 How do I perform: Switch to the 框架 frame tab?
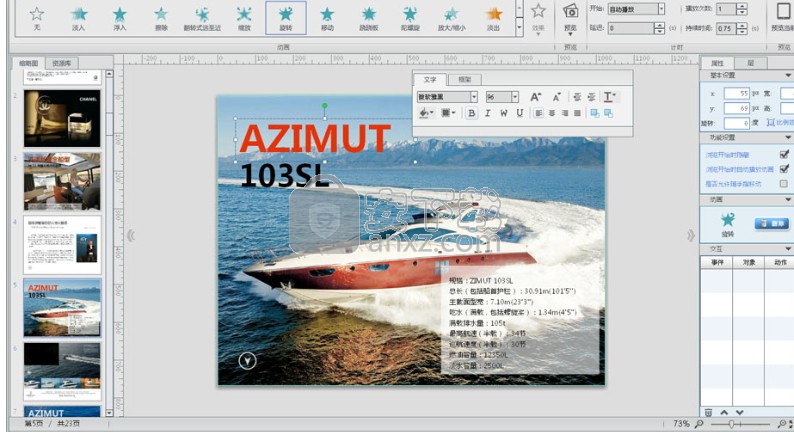464,80
